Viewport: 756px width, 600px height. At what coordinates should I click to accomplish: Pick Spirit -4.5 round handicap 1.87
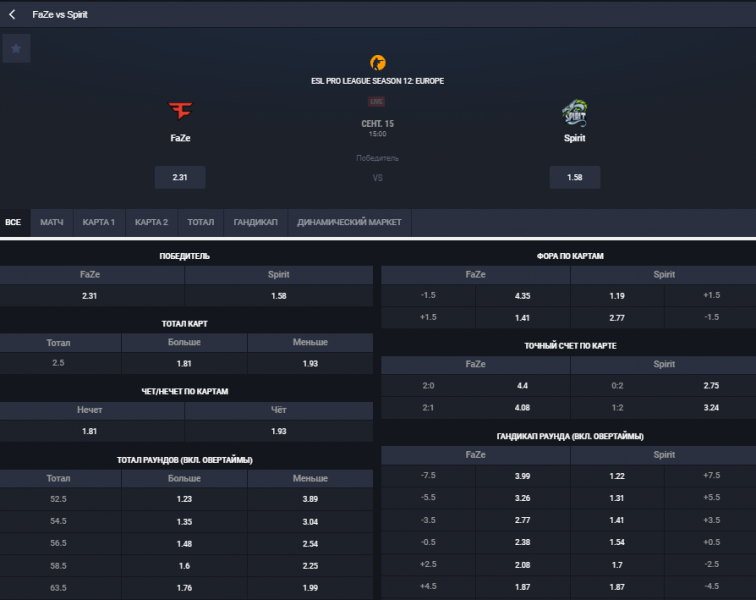point(617,587)
